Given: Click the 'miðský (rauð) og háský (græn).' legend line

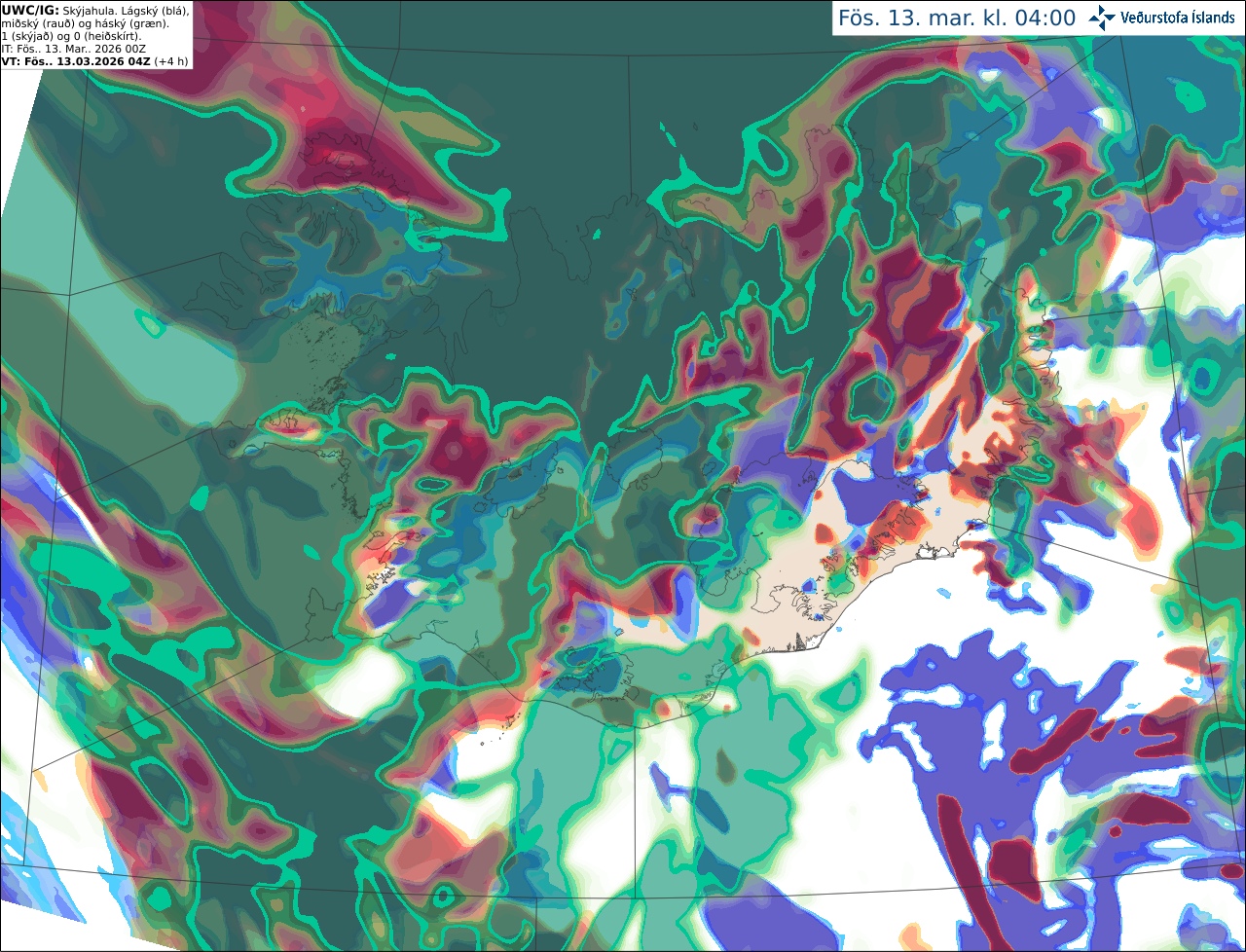Looking at the screenshot, I should coord(85,23).
